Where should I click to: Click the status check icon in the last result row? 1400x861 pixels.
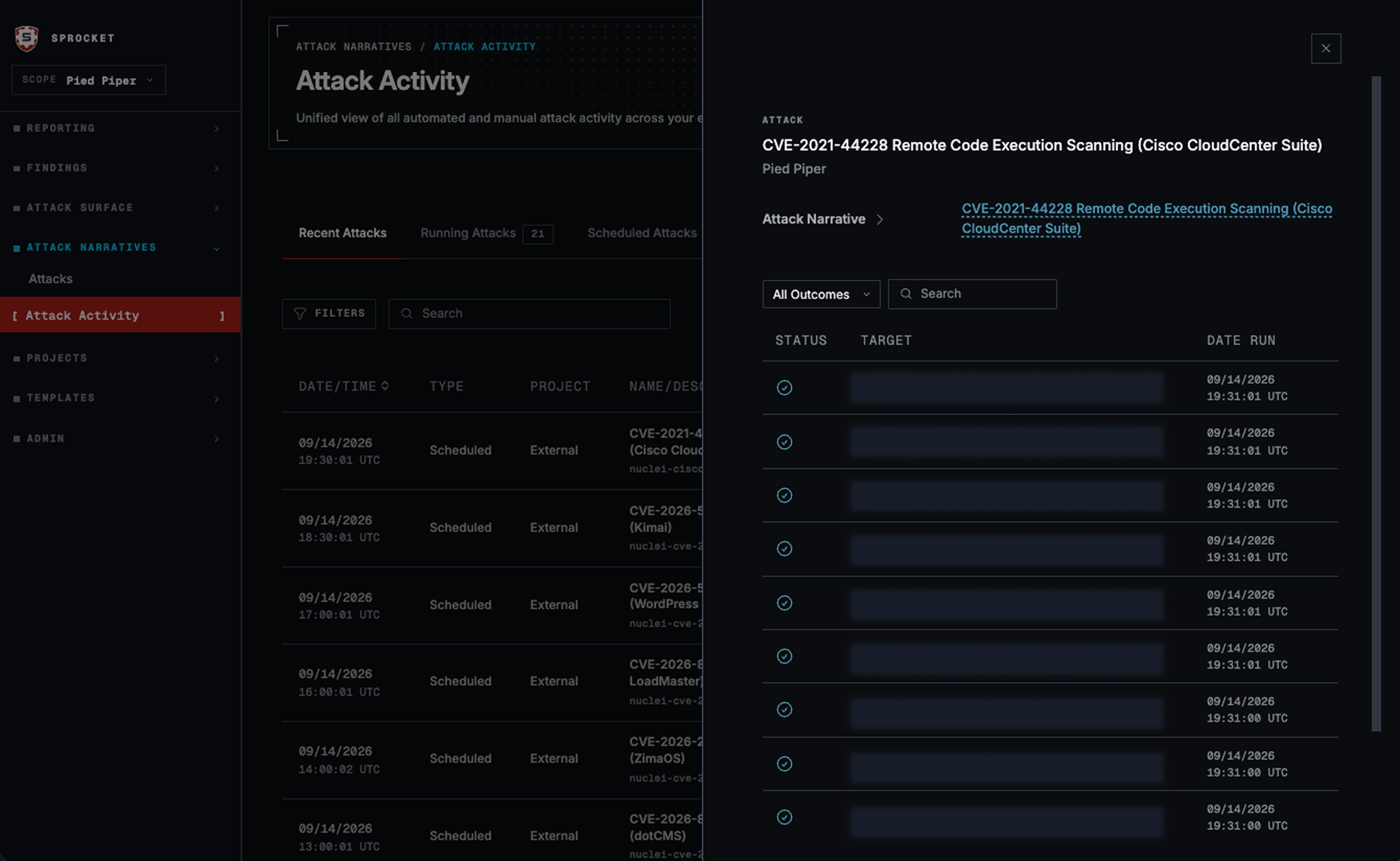785,817
